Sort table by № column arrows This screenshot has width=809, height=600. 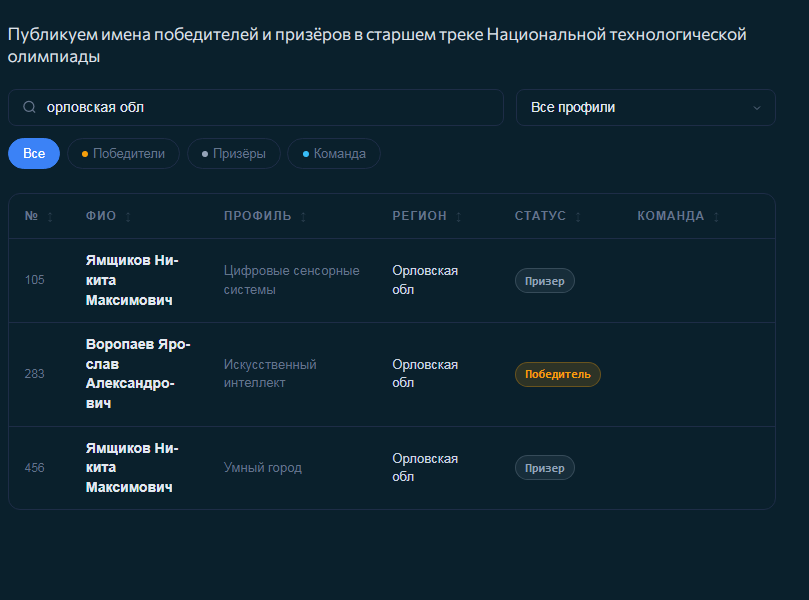(x=50, y=217)
